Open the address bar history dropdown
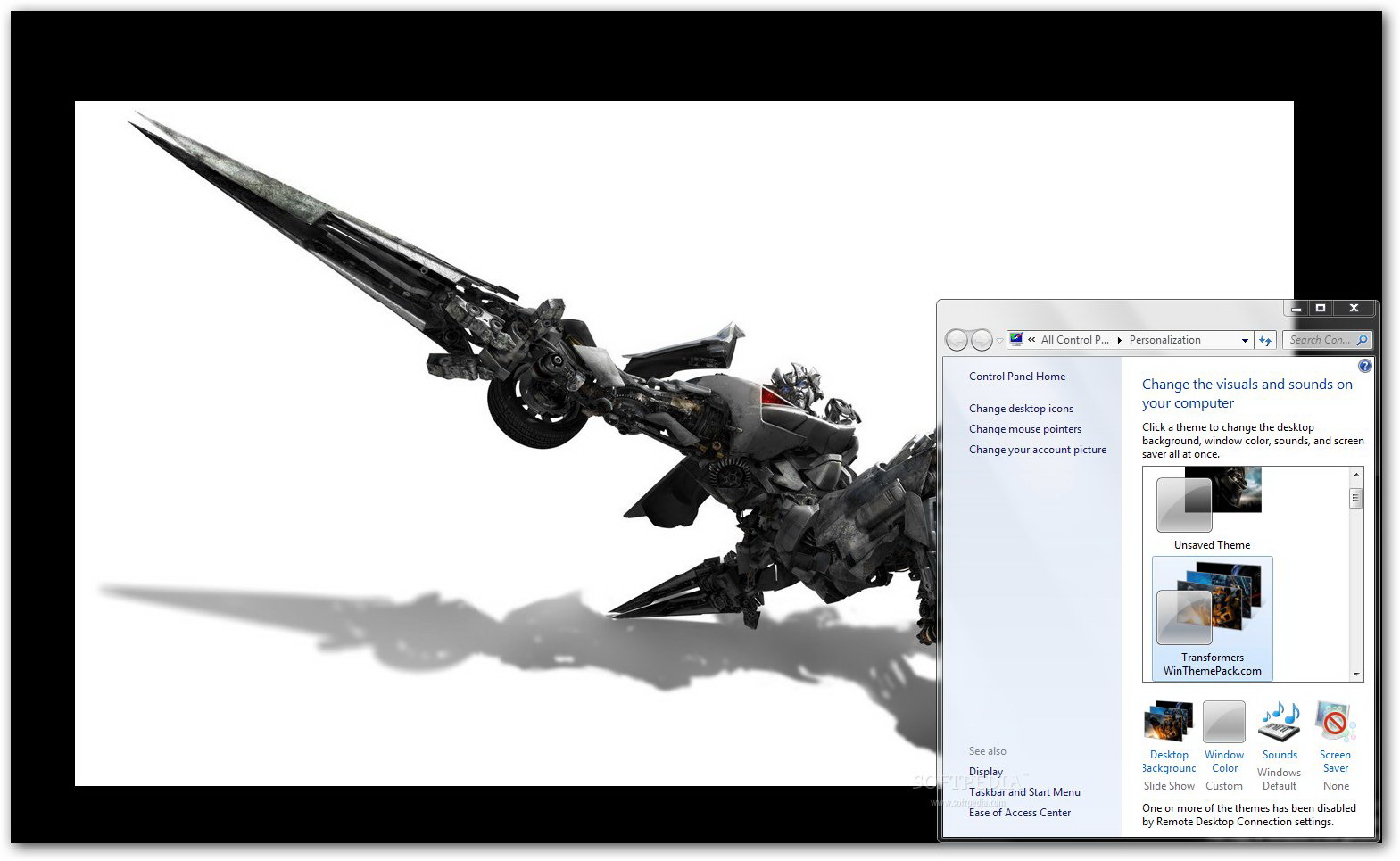Screen dimensions: 1400x861 (x=1245, y=340)
